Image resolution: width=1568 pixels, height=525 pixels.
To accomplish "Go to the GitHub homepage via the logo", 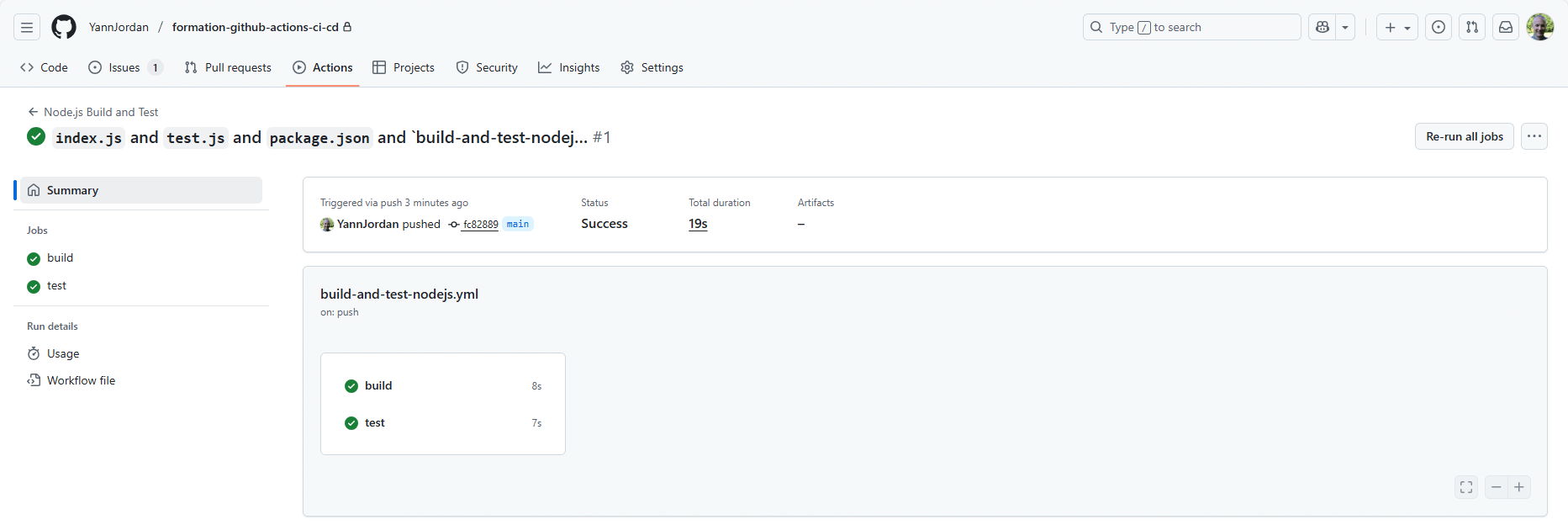I will tap(64, 27).
